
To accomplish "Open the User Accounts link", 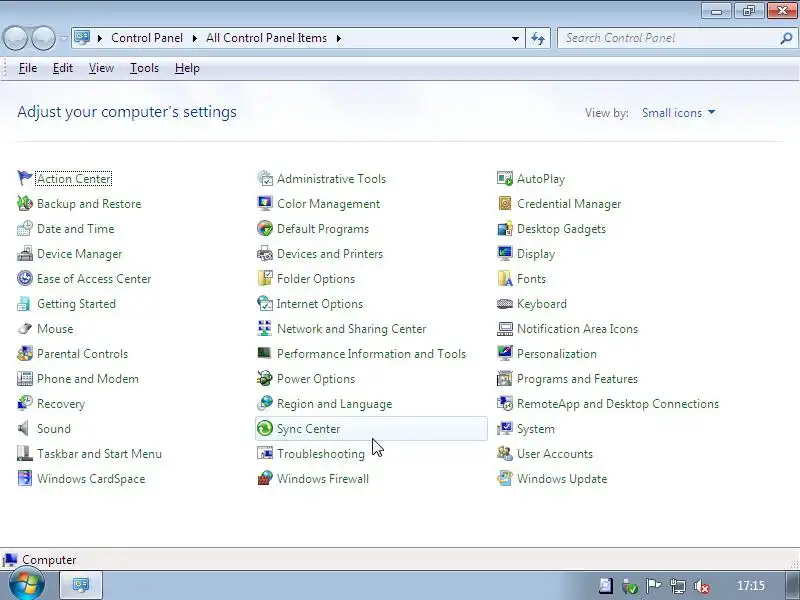I will tap(555, 454).
